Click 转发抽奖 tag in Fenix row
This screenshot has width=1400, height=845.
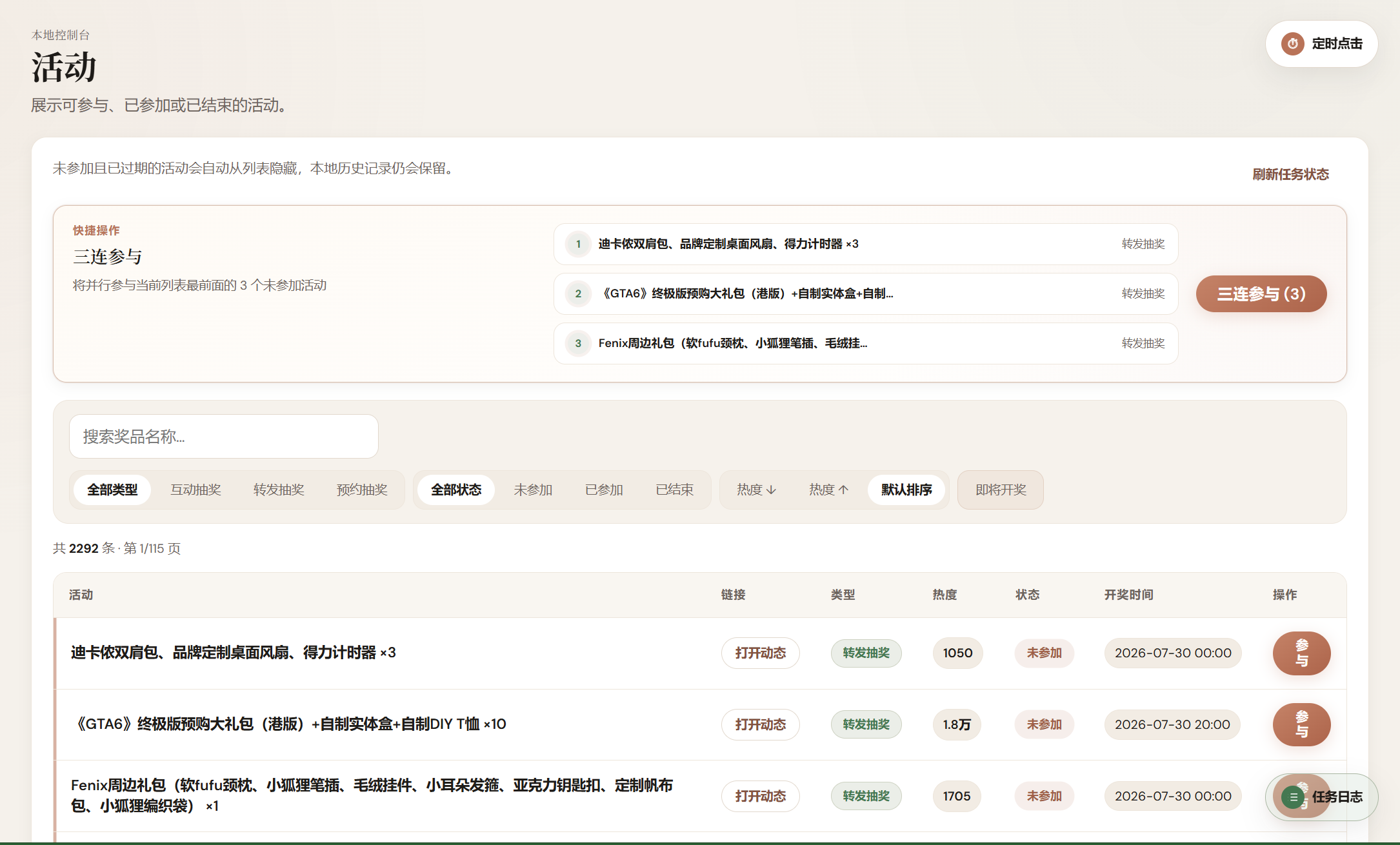tap(866, 796)
